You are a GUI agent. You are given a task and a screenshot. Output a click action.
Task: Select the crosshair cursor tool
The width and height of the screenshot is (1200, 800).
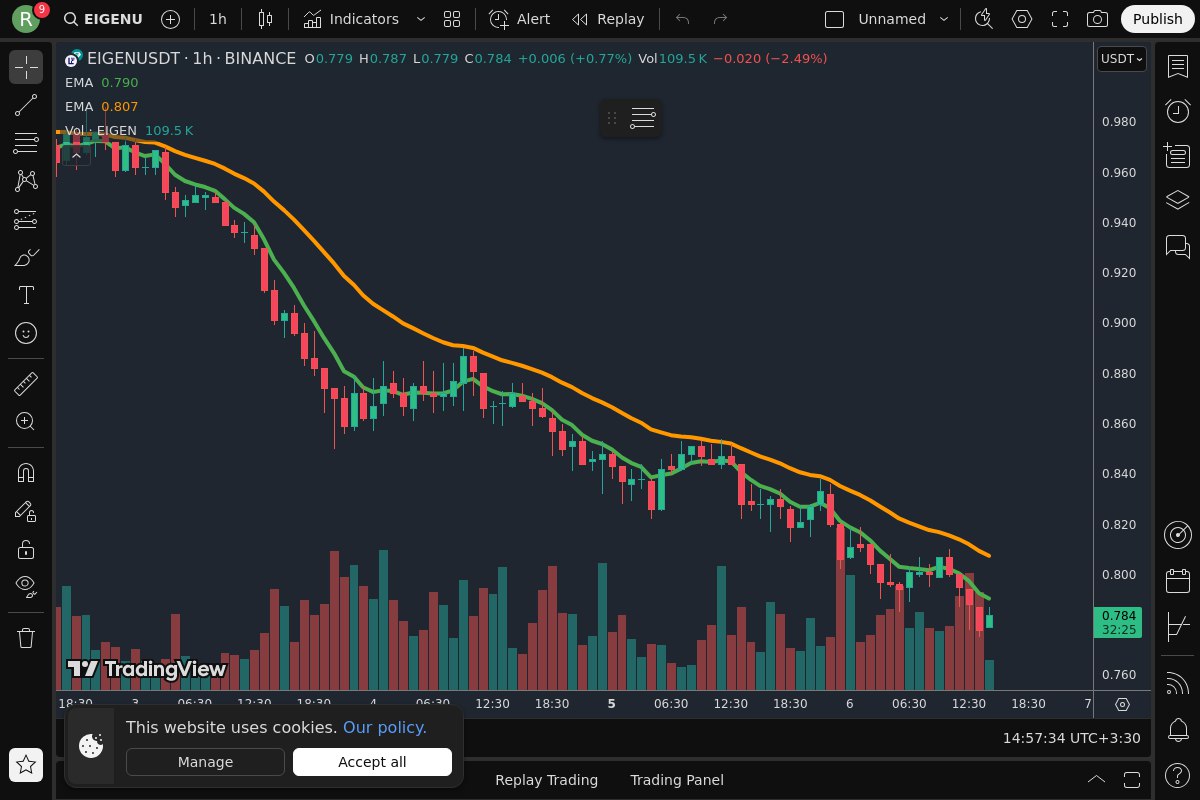point(26,67)
